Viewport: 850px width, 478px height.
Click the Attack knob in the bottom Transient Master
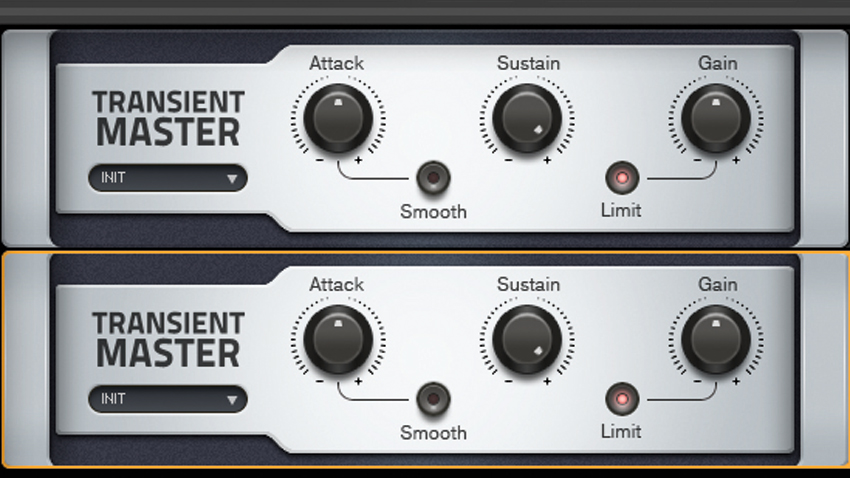coord(338,339)
